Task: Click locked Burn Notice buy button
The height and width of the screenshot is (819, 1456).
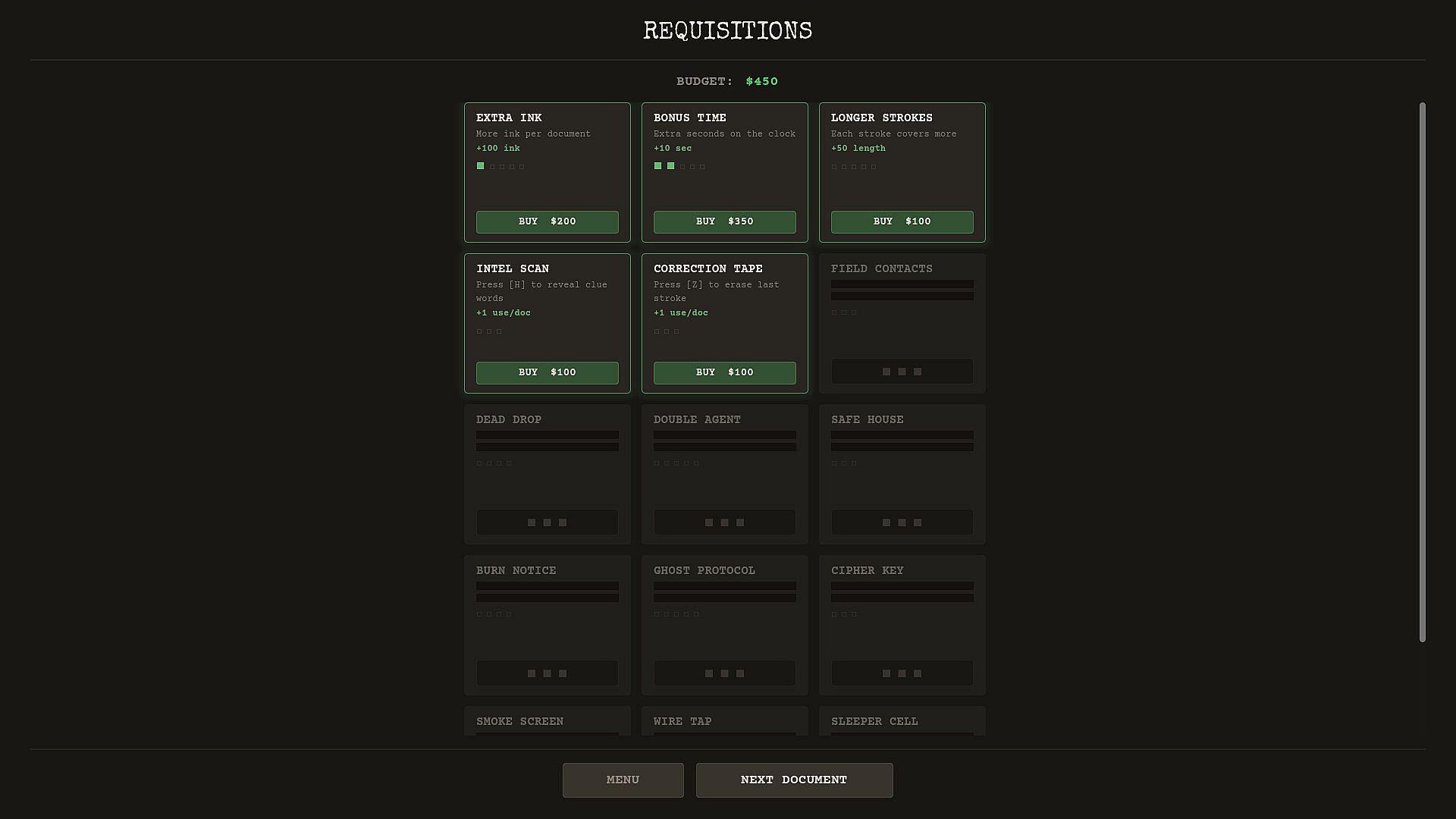Action: [547, 673]
